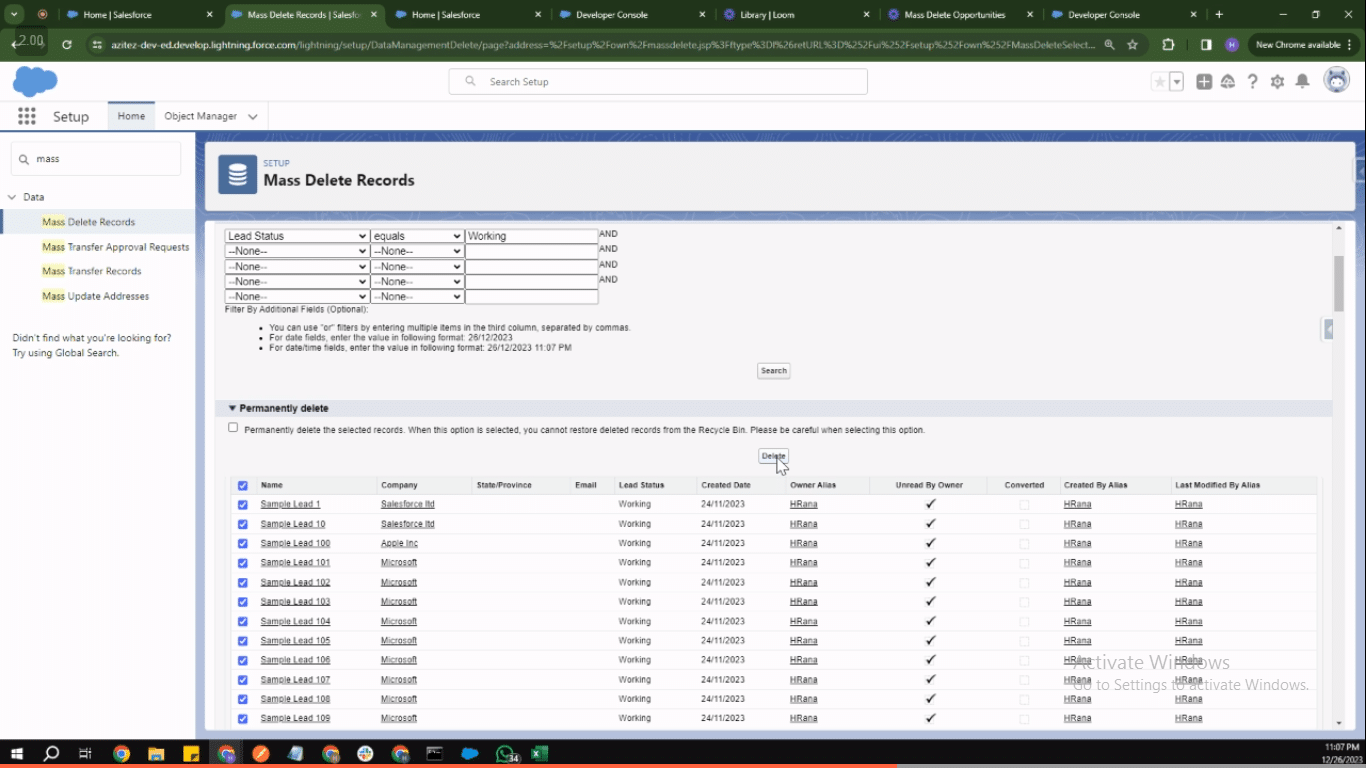Screen dimensions: 1366x768
Task: Sort by the Company column header
Action: (x=399, y=485)
